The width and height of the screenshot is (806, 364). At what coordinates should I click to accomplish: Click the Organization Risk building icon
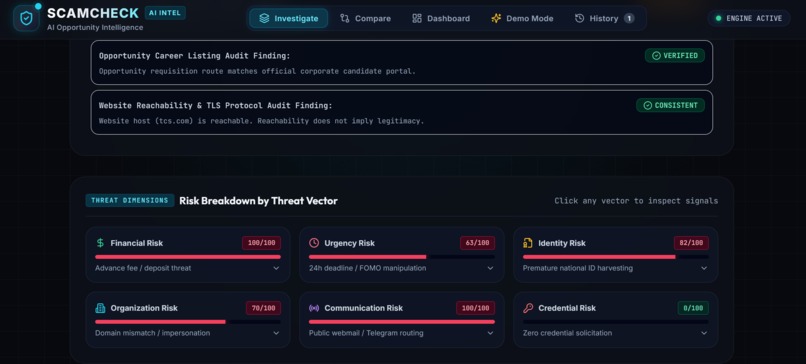pos(100,308)
